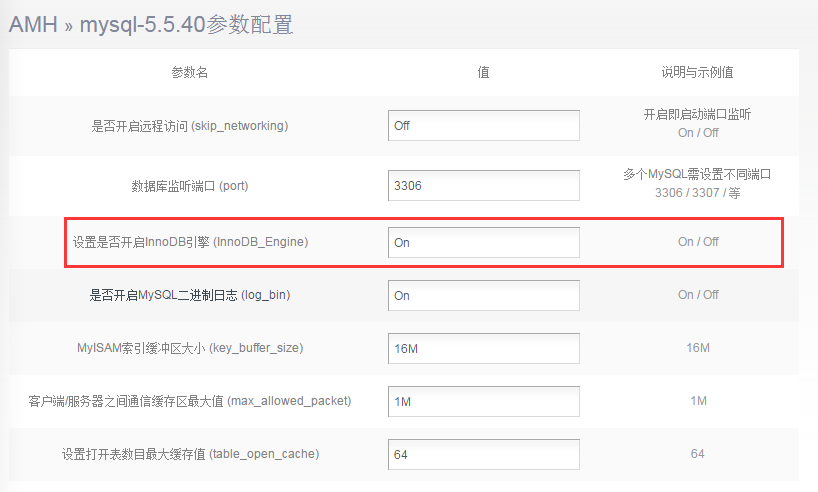
Task: Click the 是否开启远程访问 (skip_networking) label
Action: (189, 126)
